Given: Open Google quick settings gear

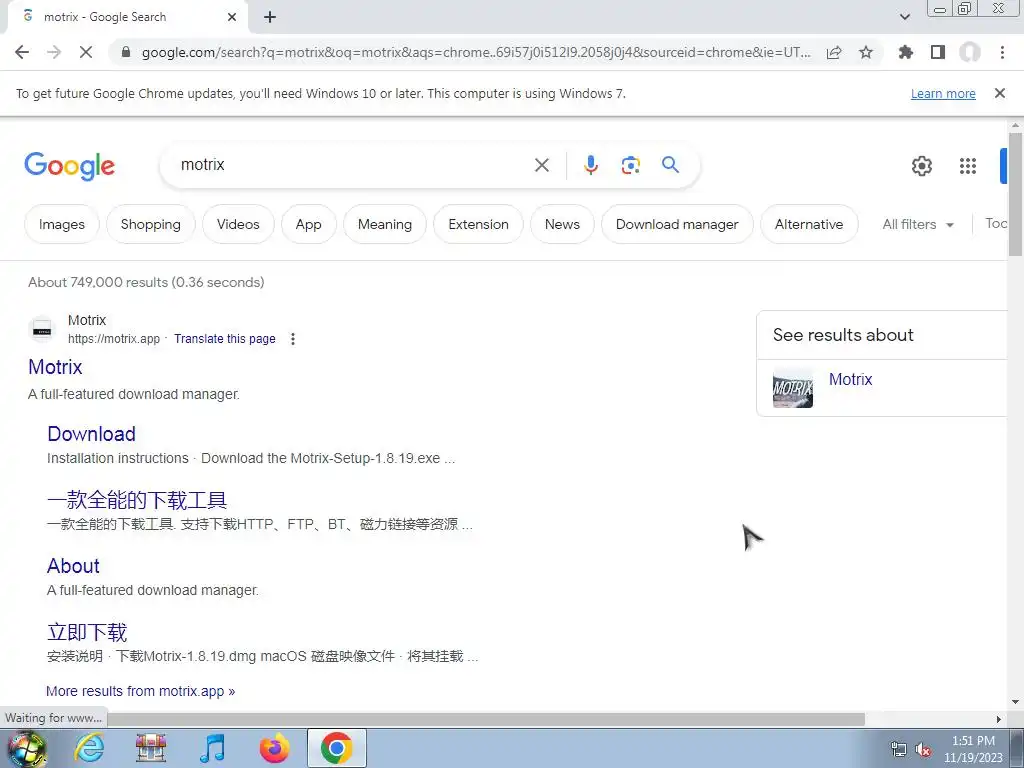Looking at the screenshot, I should pos(921,166).
